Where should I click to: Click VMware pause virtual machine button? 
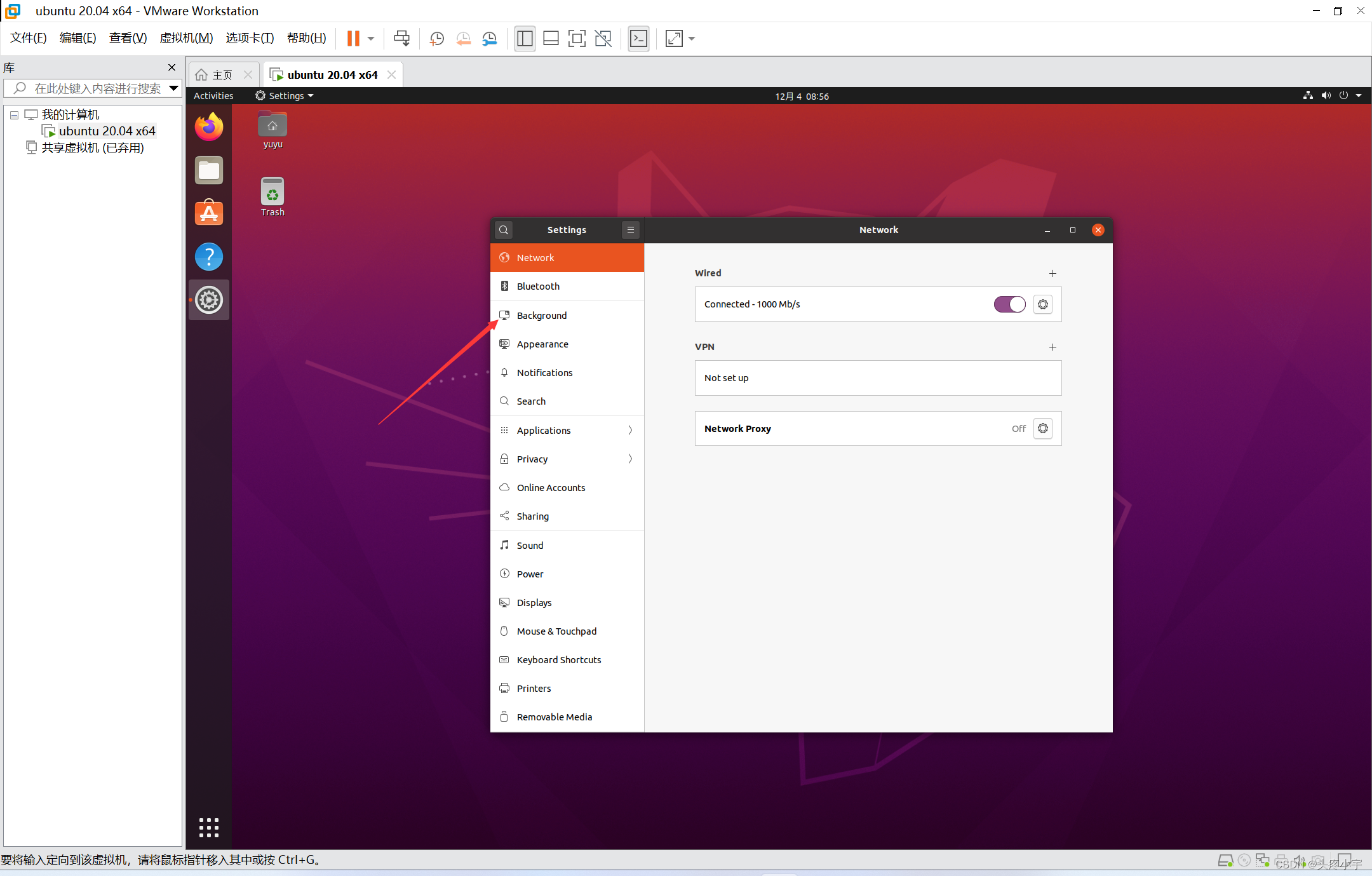(x=353, y=39)
